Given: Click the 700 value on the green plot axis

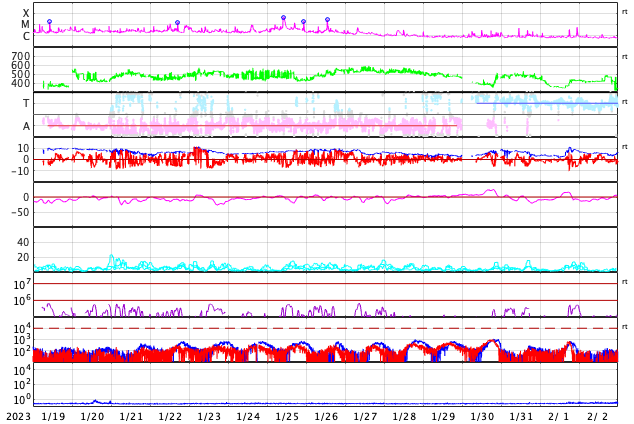Looking at the screenshot, I should 20,56.
